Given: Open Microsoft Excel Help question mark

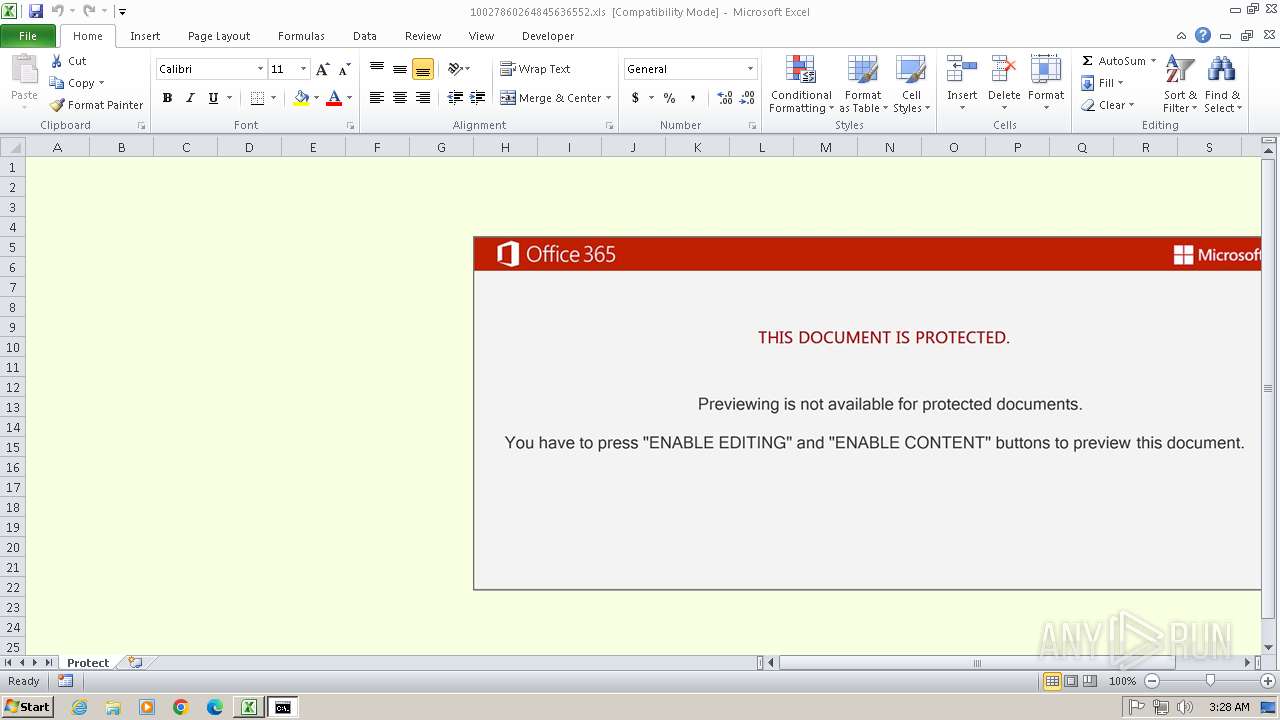Looking at the screenshot, I should pos(1203,36).
